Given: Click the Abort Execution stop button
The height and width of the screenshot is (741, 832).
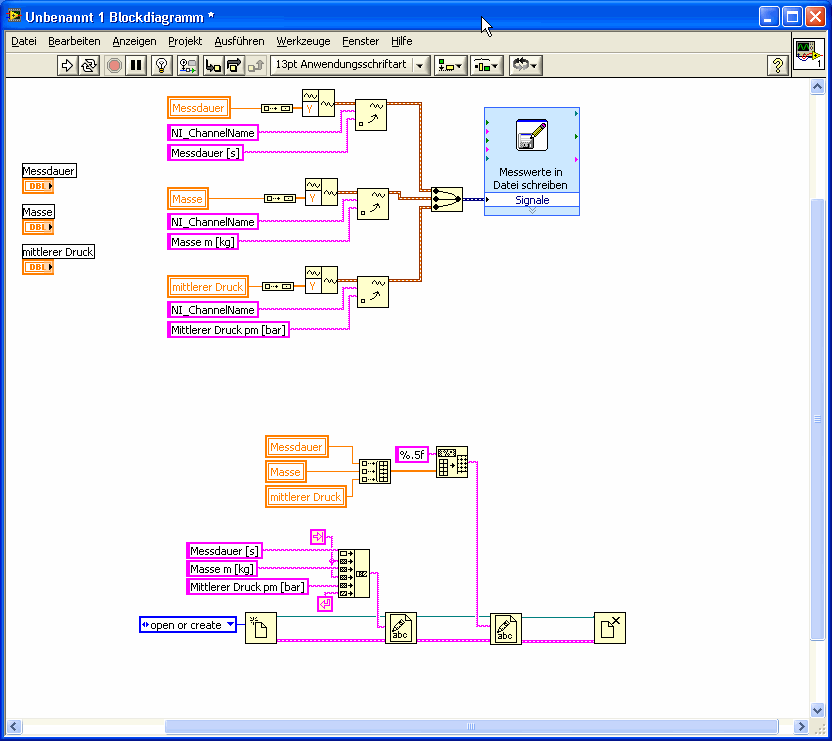Looking at the screenshot, I should pyautogui.click(x=114, y=65).
